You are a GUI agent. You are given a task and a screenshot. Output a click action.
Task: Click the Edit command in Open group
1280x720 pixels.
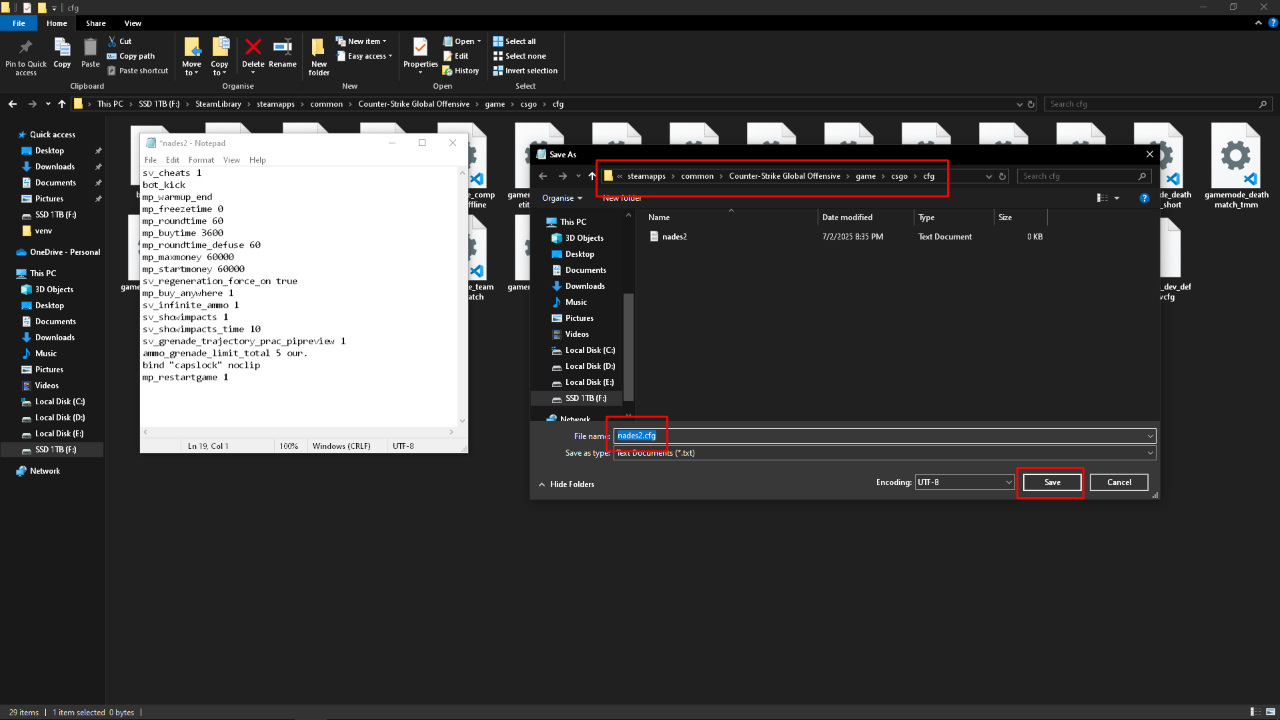(x=455, y=56)
